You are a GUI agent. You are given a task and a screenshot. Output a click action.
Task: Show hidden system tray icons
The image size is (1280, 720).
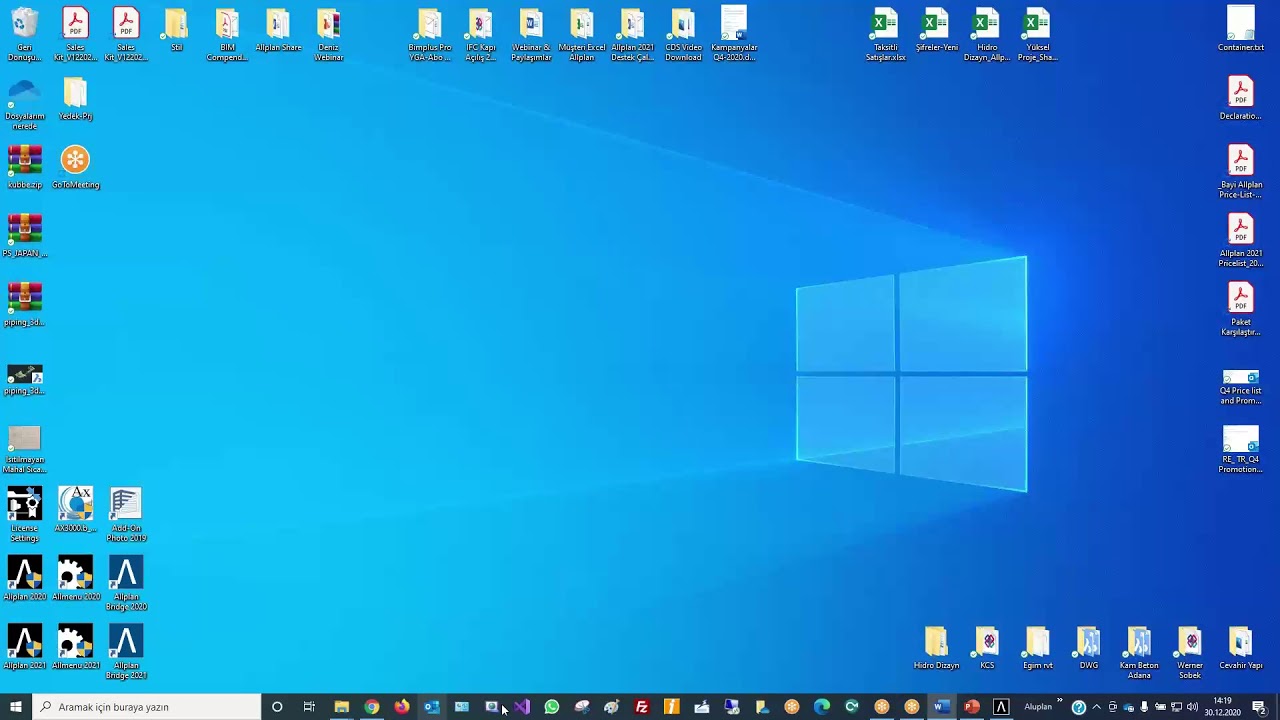(1096, 707)
